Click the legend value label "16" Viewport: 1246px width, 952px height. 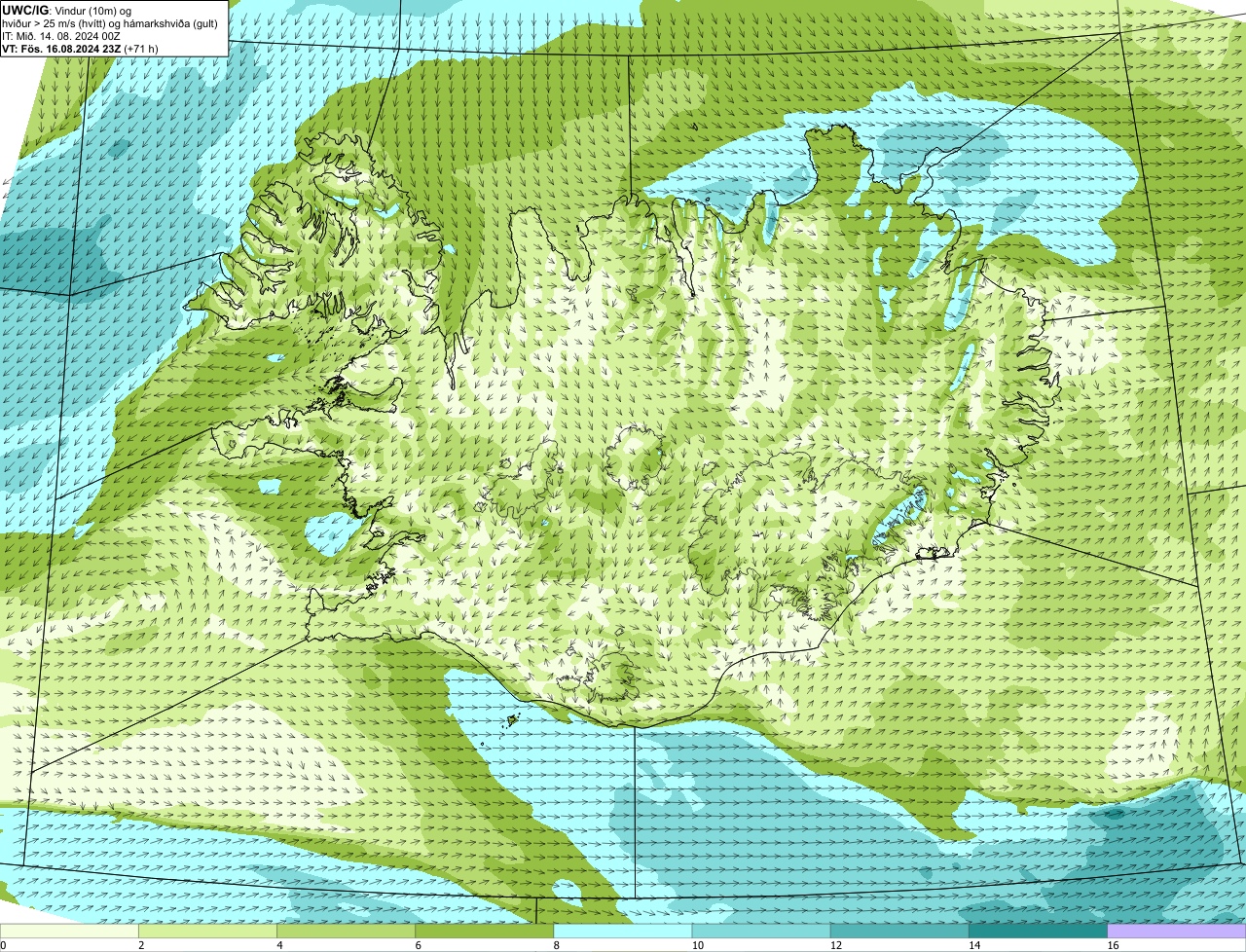[1111, 945]
